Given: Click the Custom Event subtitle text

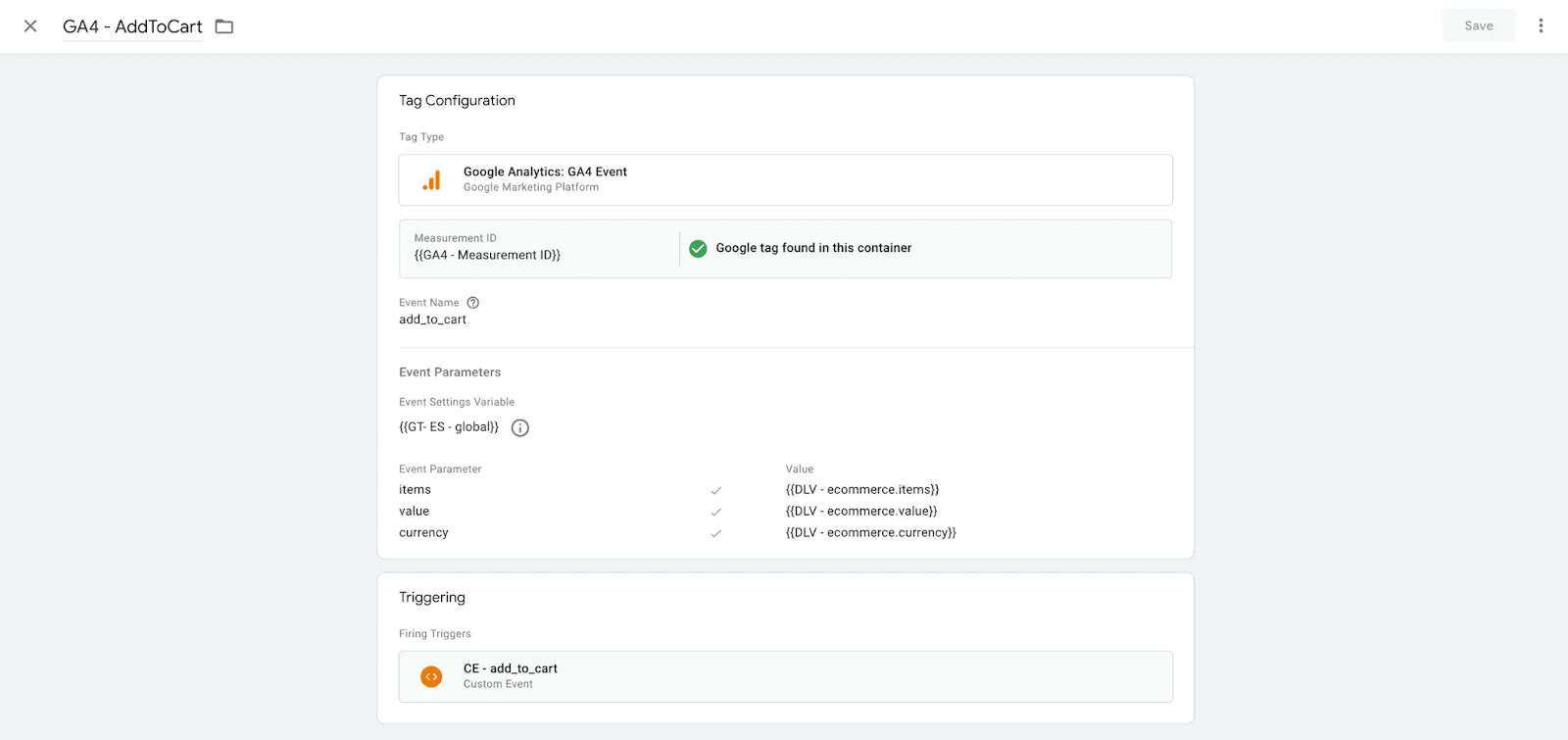Looking at the screenshot, I should coord(498,684).
